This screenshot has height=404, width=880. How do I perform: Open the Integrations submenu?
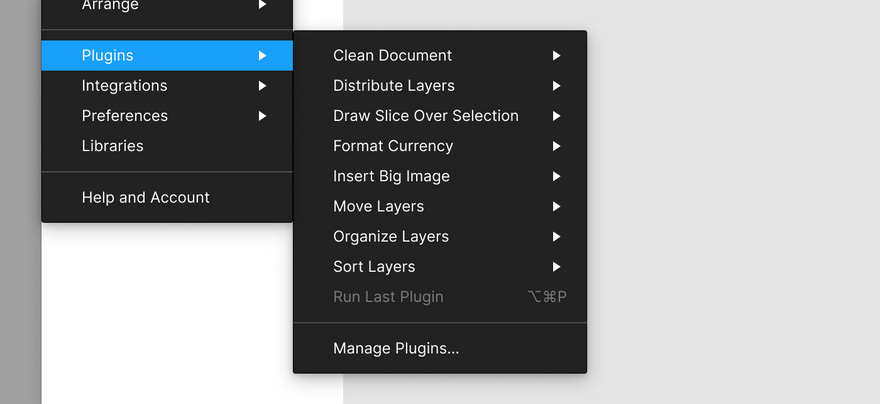167,86
